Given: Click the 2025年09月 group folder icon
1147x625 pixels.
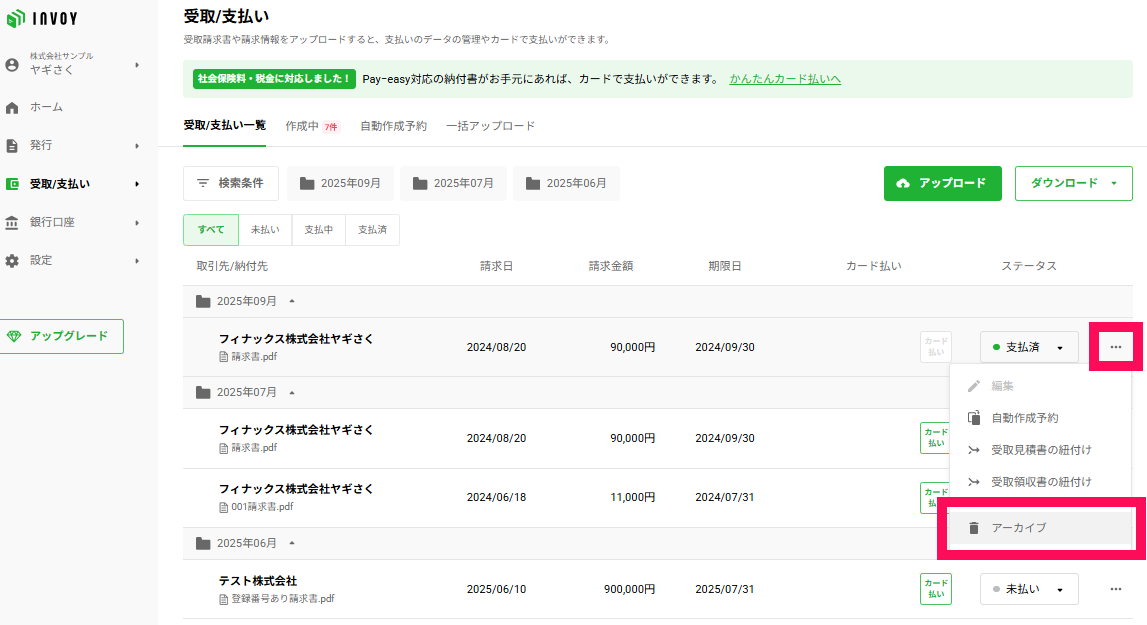Looking at the screenshot, I should (203, 302).
